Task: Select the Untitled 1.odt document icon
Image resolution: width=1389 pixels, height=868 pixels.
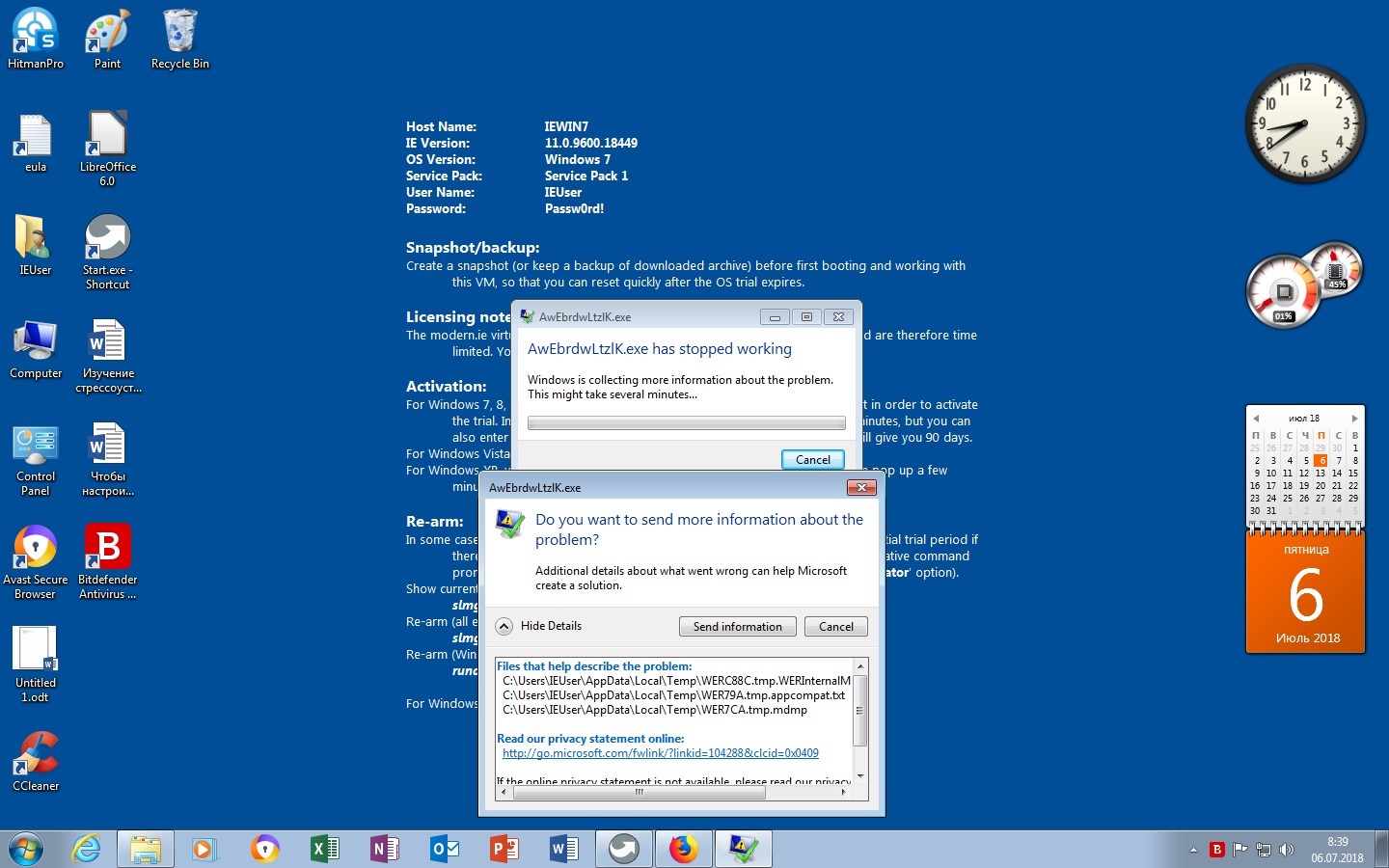Action: pyautogui.click(x=36, y=665)
